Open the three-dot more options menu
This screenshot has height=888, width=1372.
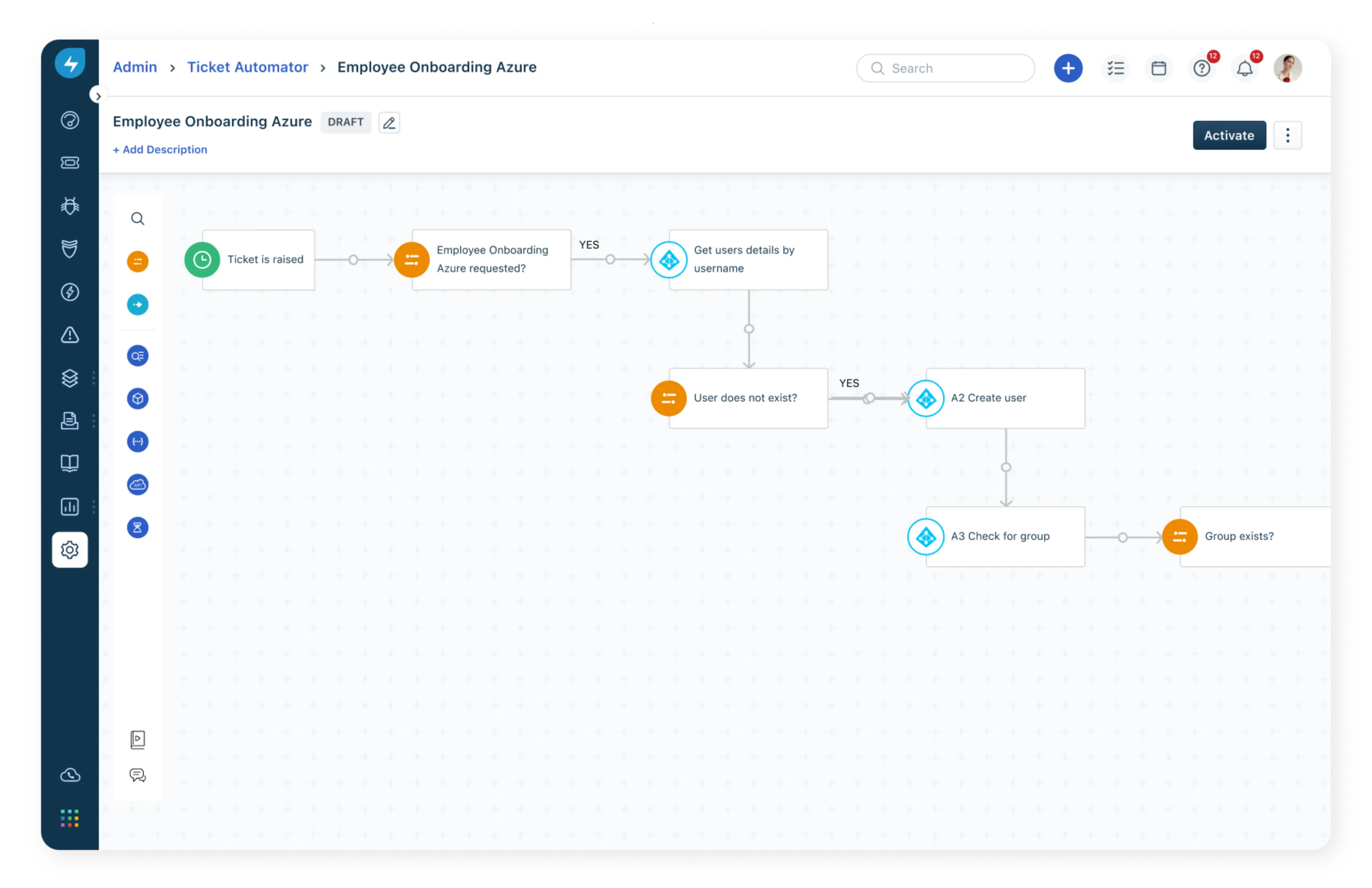(x=1287, y=135)
